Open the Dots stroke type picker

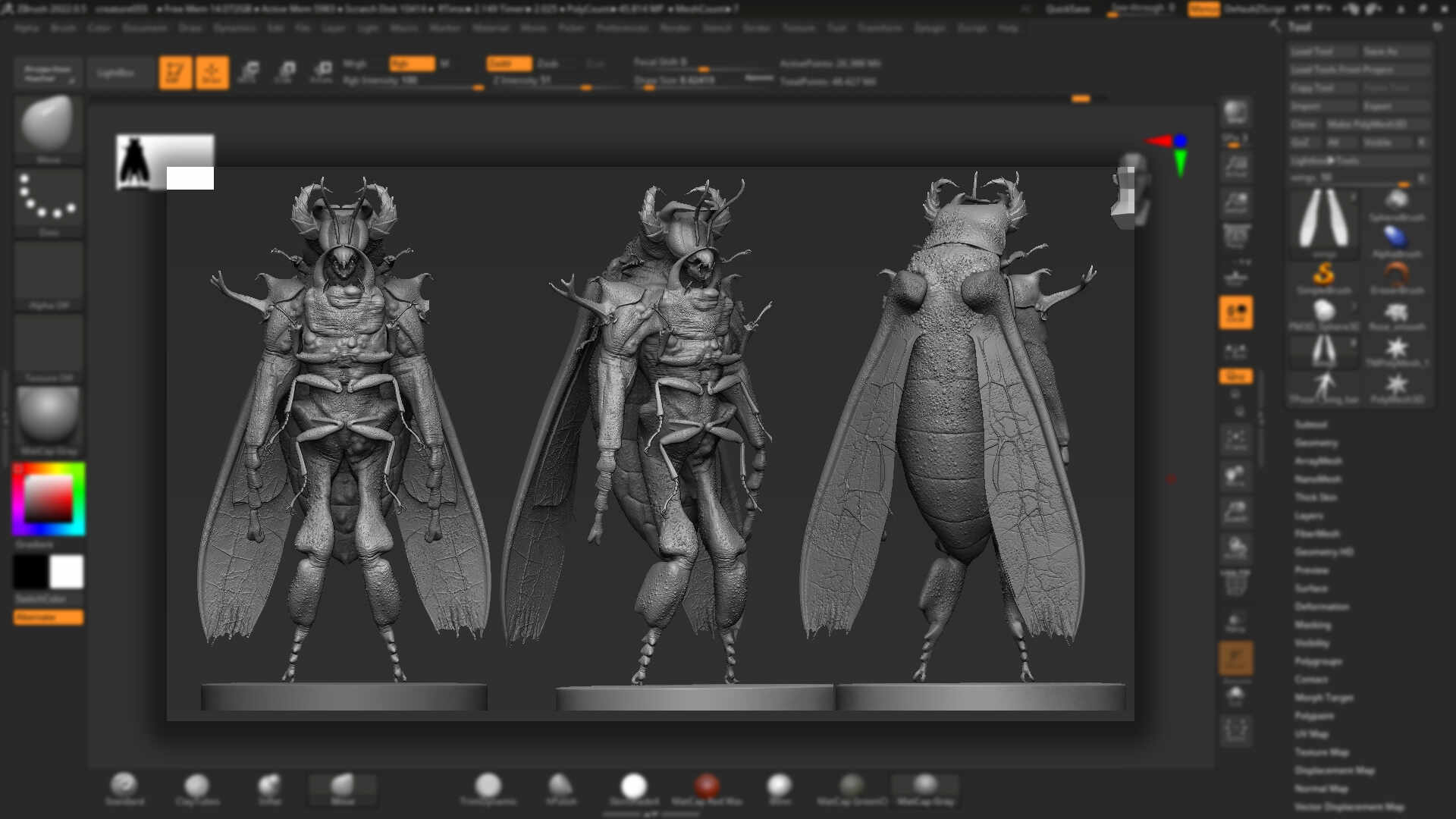(x=48, y=202)
